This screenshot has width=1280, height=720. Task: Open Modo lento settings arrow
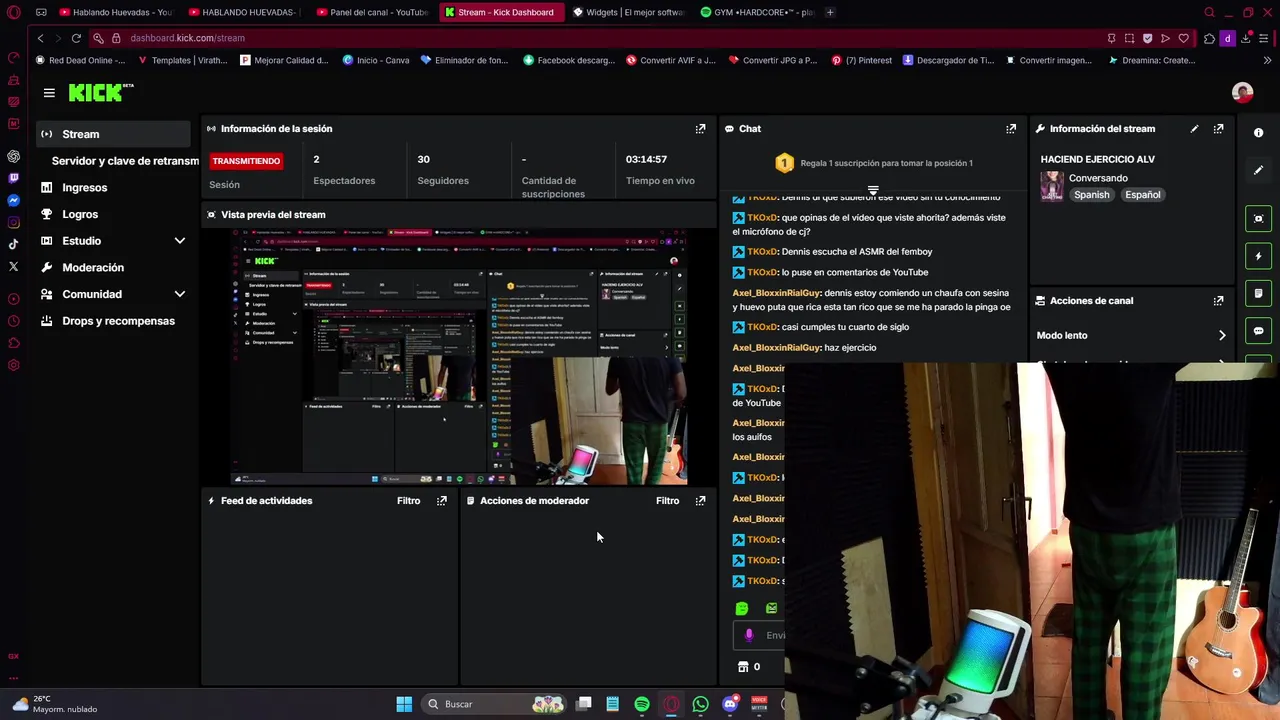1221,336
